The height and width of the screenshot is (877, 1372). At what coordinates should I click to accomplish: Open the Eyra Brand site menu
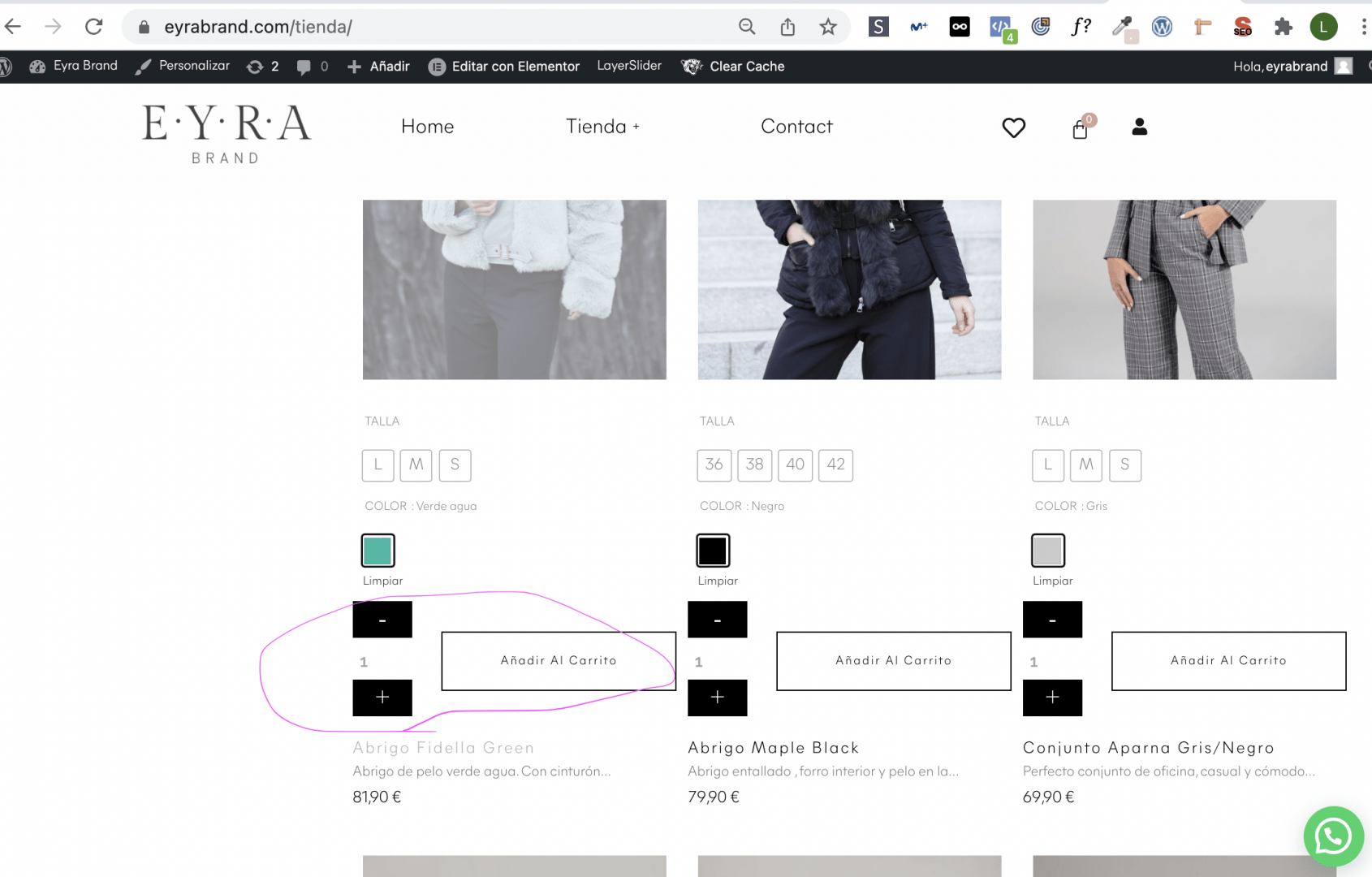click(74, 66)
